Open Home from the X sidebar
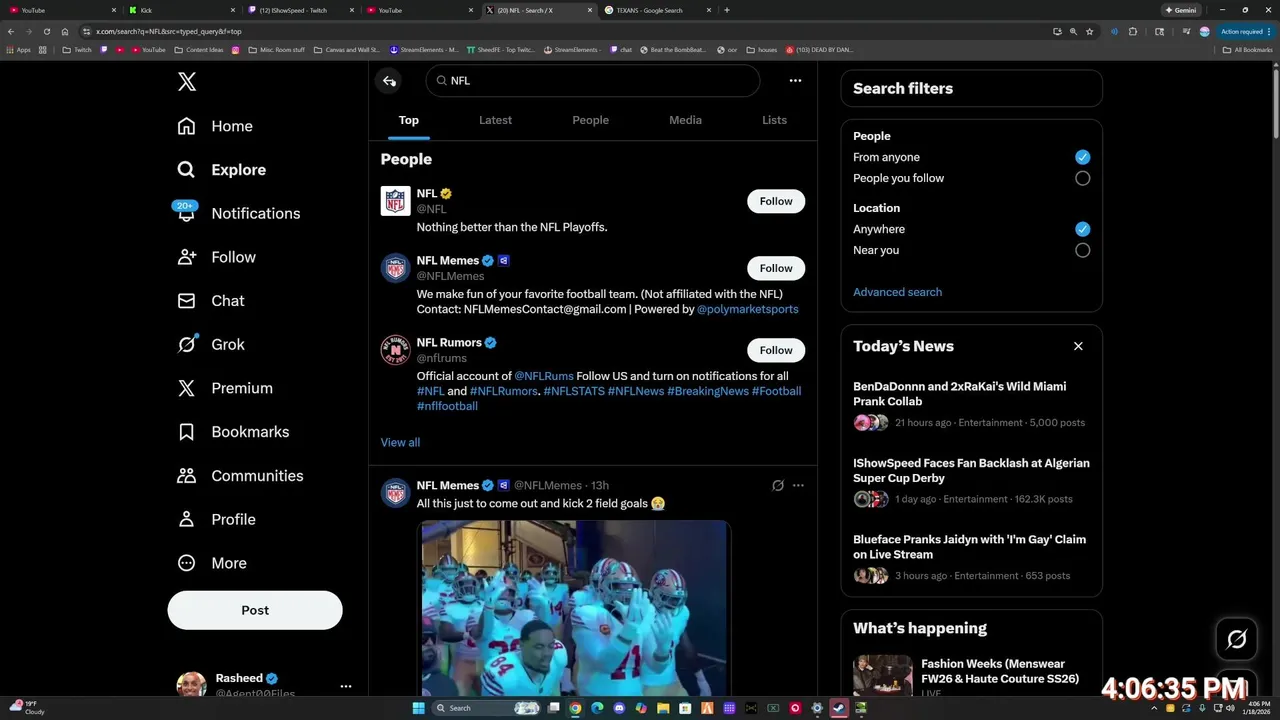Viewport: 1280px width, 720px height. 216,126
